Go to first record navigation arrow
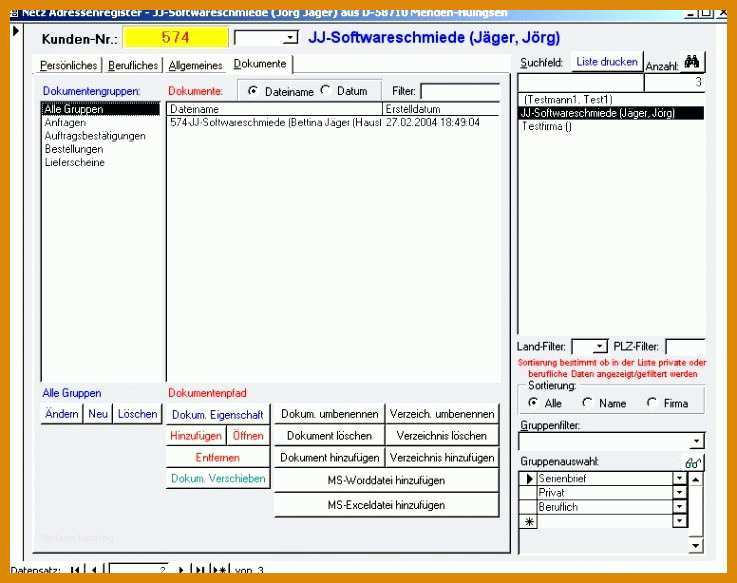 point(75,570)
